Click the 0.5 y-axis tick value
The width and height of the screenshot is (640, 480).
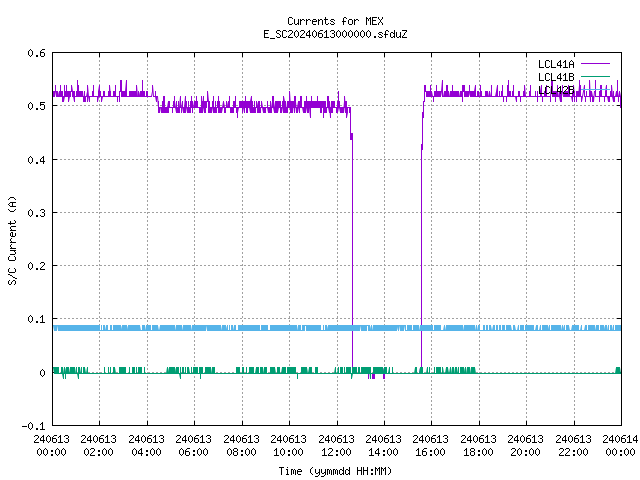coord(36,106)
